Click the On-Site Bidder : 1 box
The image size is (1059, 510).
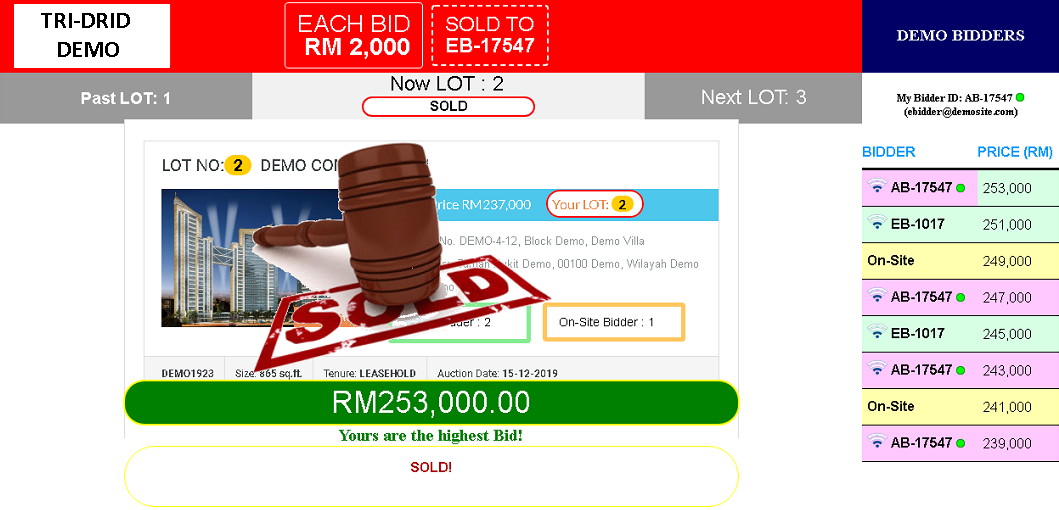(614, 322)
